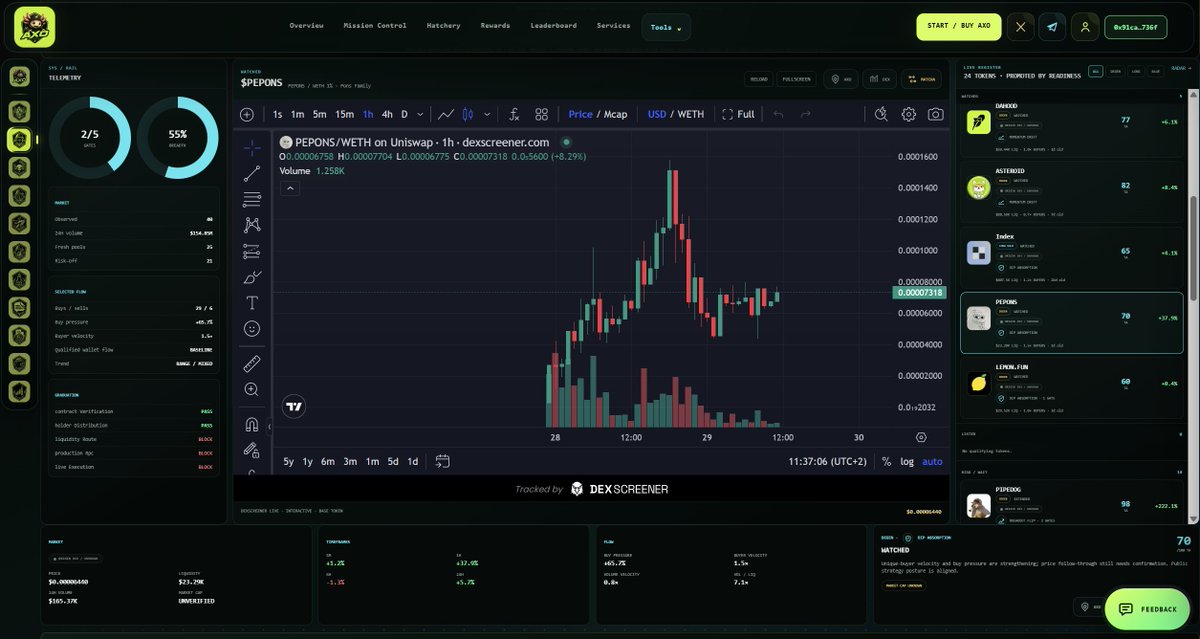Click the quick search lightning icon

[881, 114]
